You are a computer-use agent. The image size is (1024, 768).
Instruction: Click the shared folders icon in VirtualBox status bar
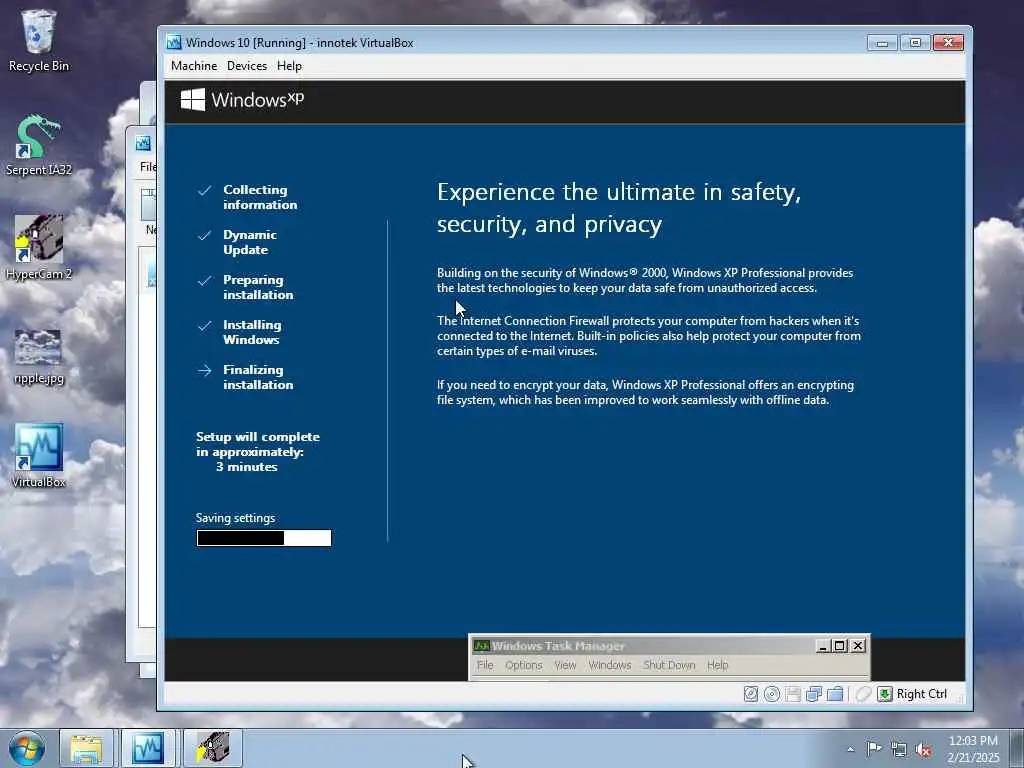click(x=835, y=694)
